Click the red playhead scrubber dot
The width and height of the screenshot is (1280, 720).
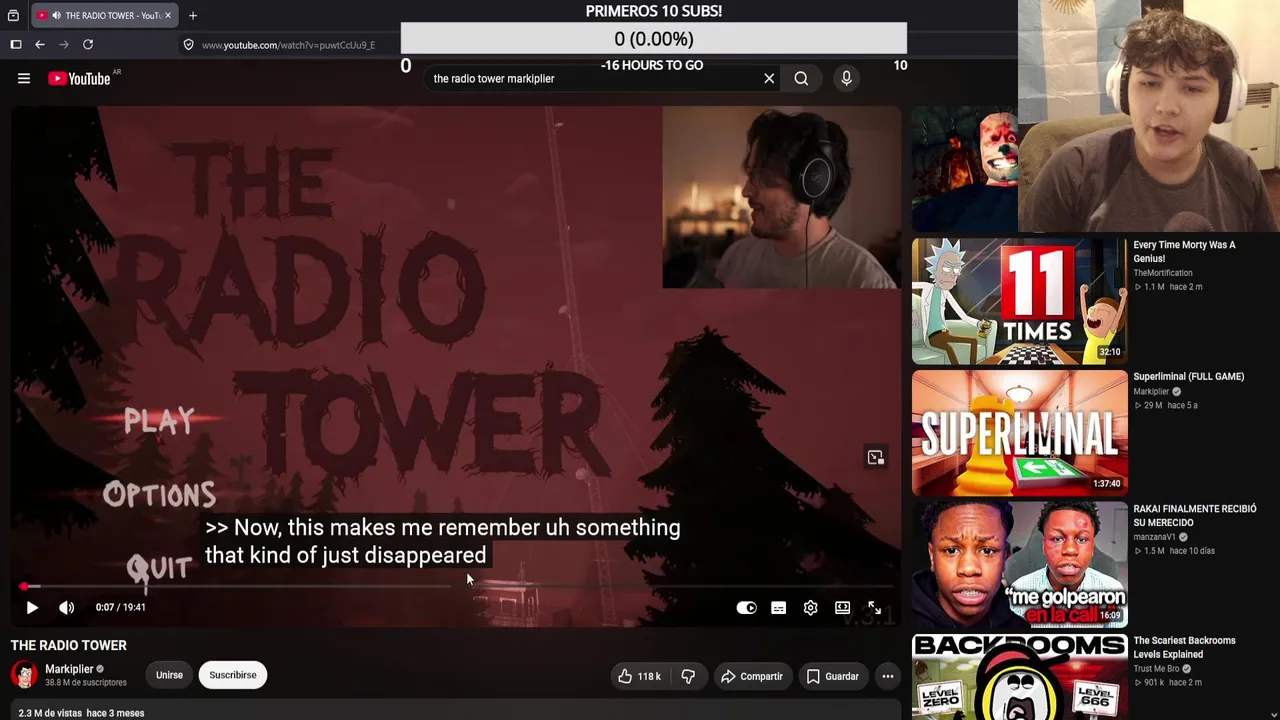click(23, 587)
